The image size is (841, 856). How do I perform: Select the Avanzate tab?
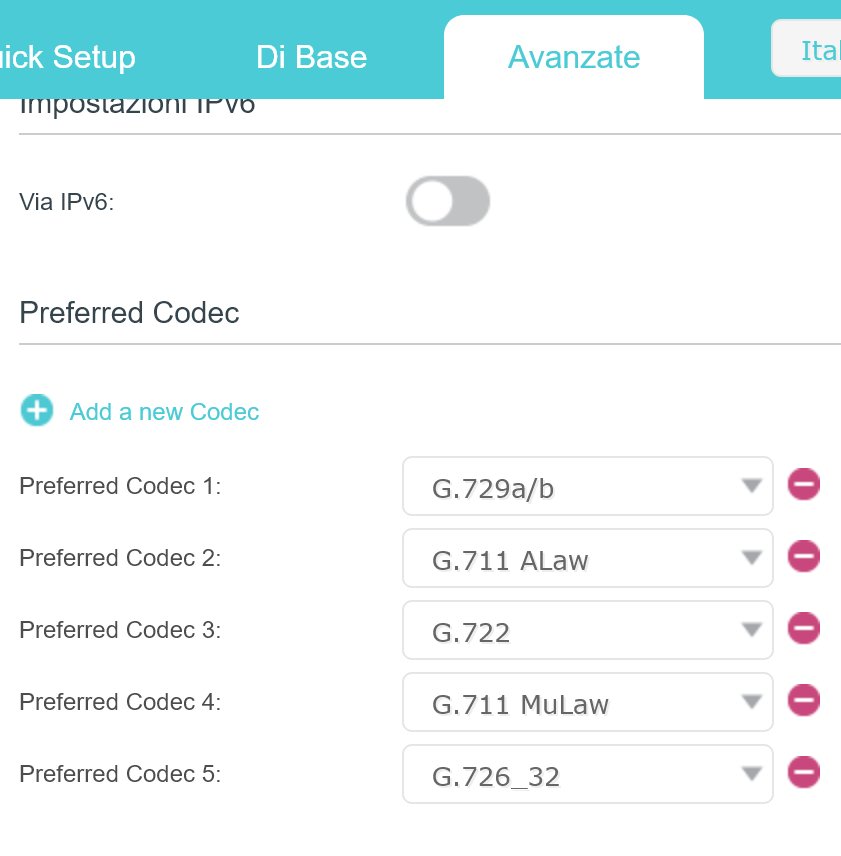pos(574,57)
